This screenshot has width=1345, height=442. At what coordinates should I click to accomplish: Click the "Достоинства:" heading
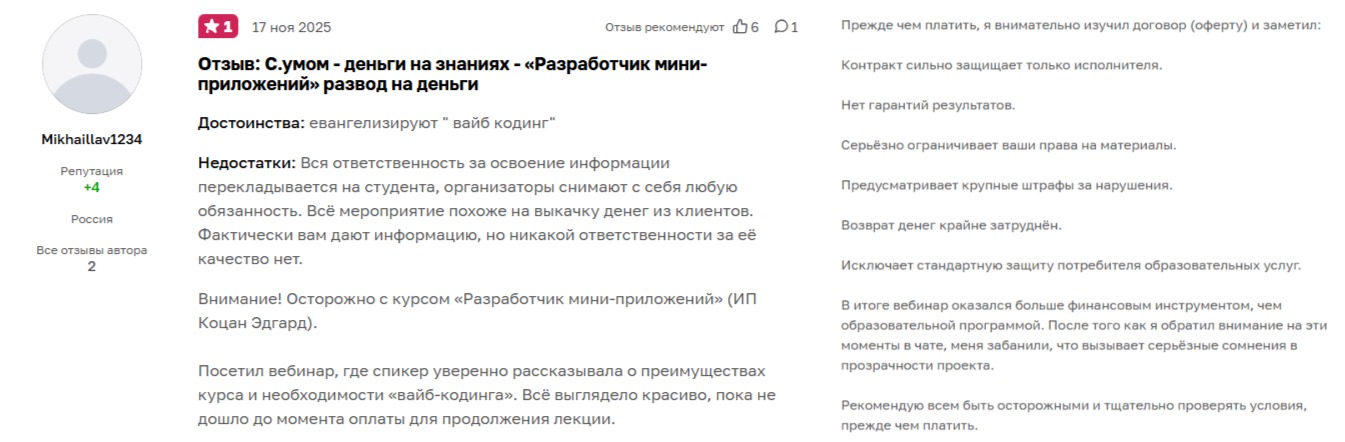tap(251, 123)
